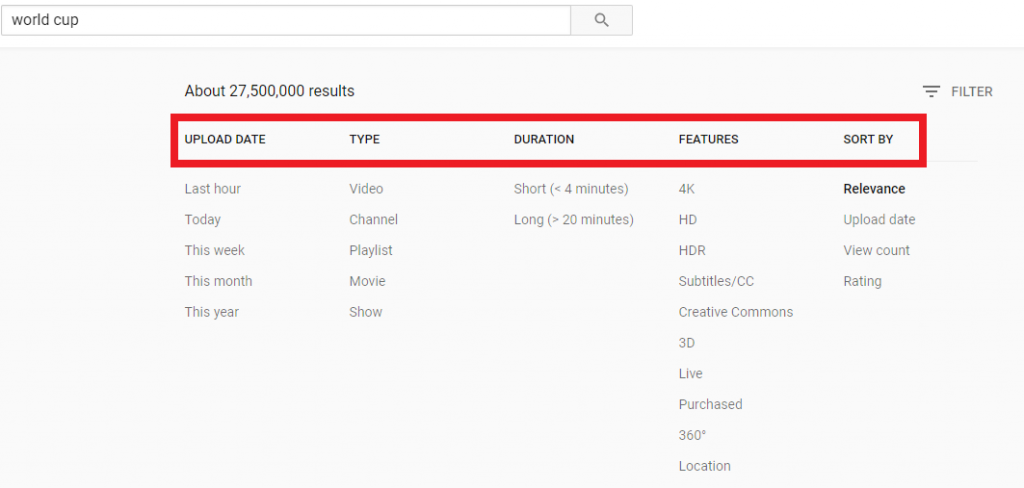Click the magnifier search button

click(601, 20)
